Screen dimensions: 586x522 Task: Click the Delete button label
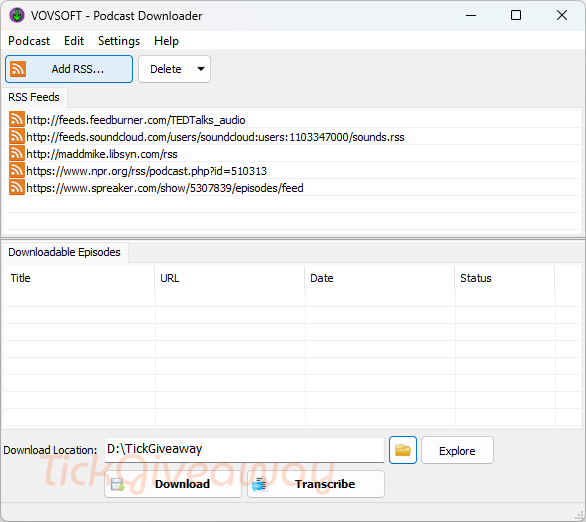coord(166,69)
